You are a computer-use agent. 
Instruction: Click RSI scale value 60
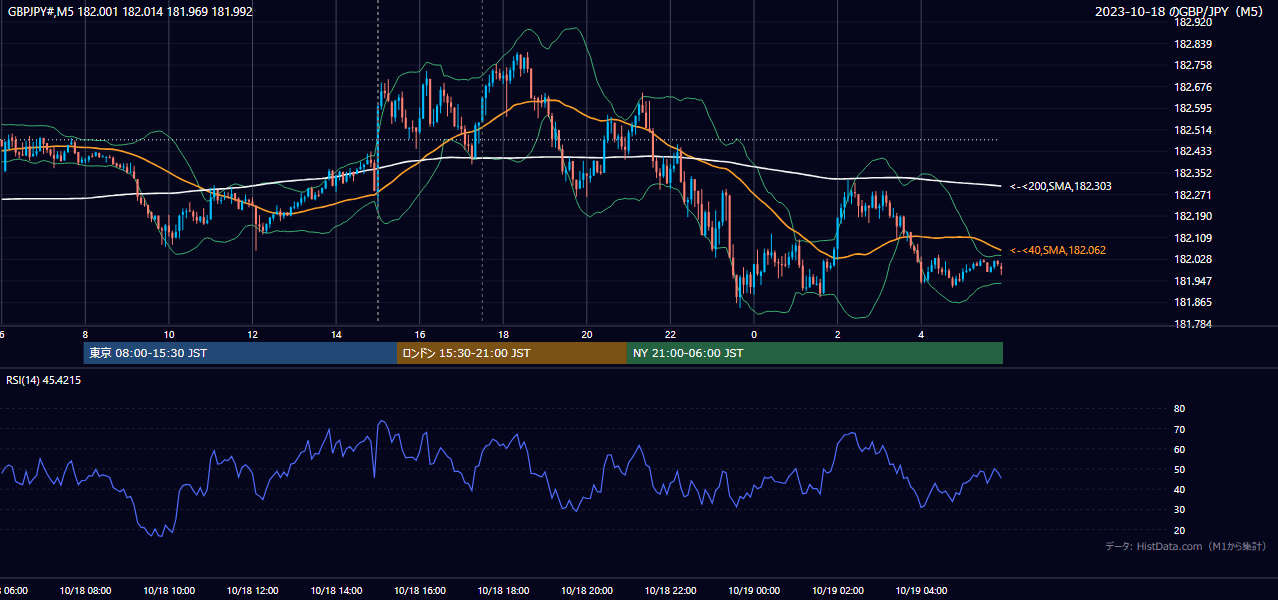[x=1179, y=449]
